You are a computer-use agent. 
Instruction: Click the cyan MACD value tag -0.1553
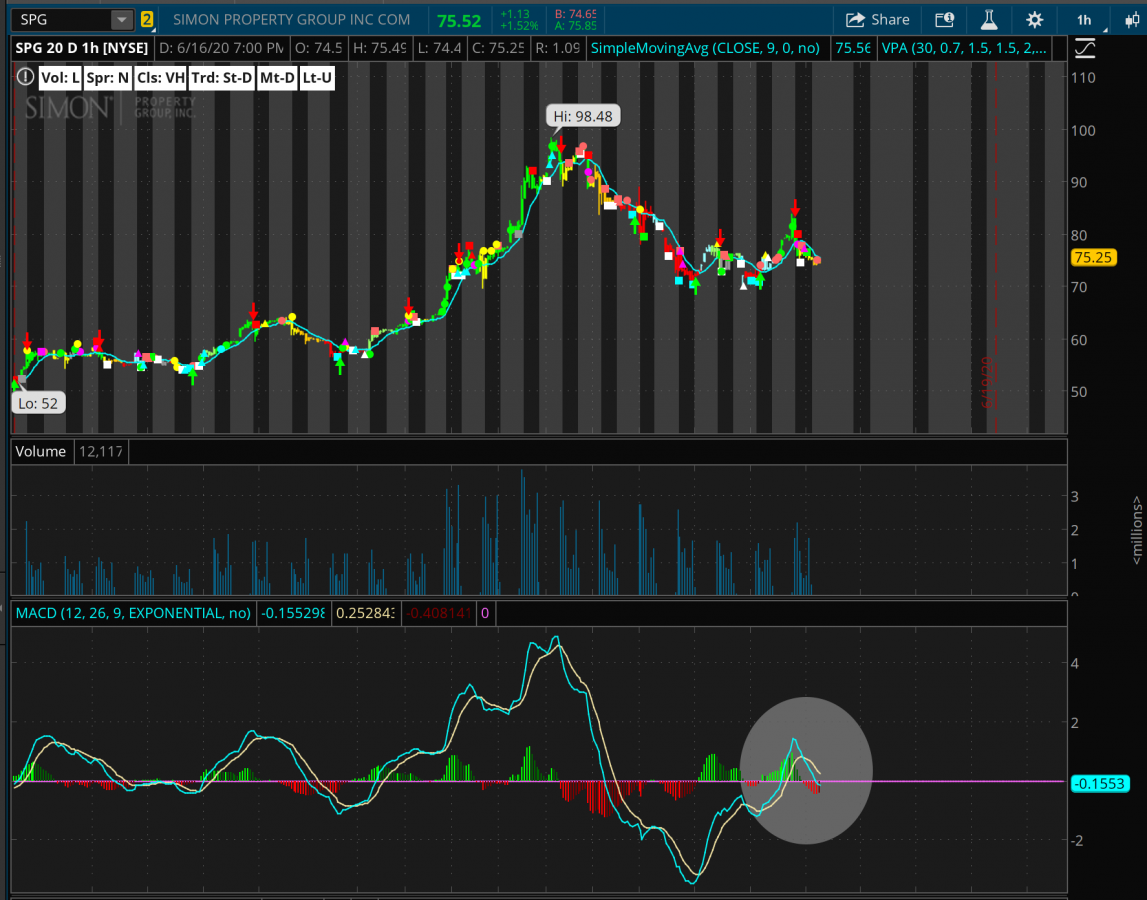tap(1099, 784)
